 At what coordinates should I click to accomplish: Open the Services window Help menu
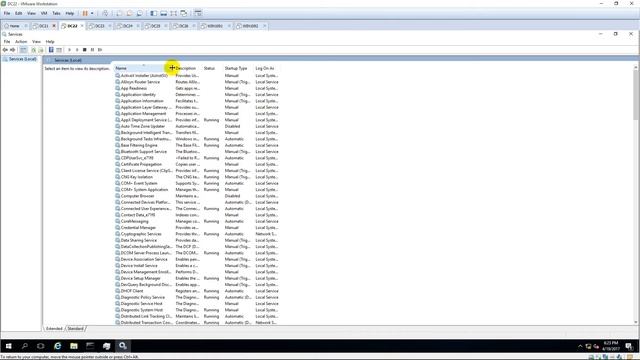tap(50, 42)
